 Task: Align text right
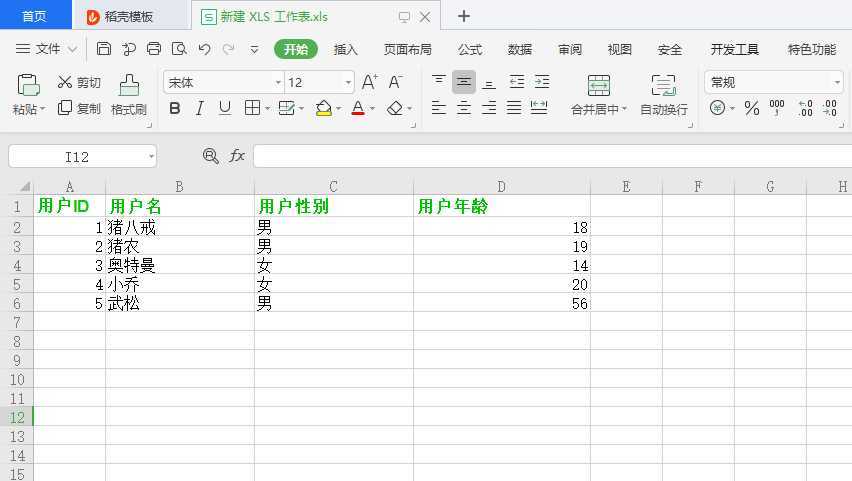489,108
